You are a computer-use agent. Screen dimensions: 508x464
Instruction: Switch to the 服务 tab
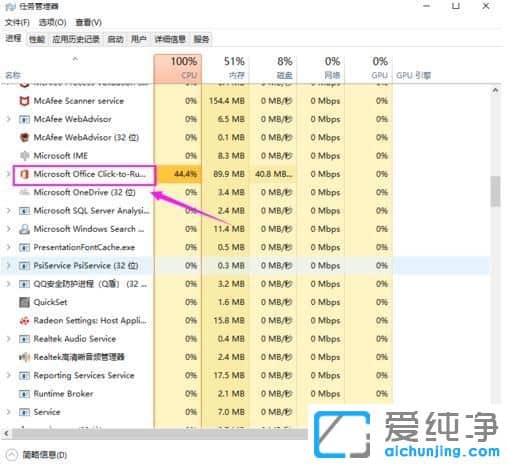(201, 39)
